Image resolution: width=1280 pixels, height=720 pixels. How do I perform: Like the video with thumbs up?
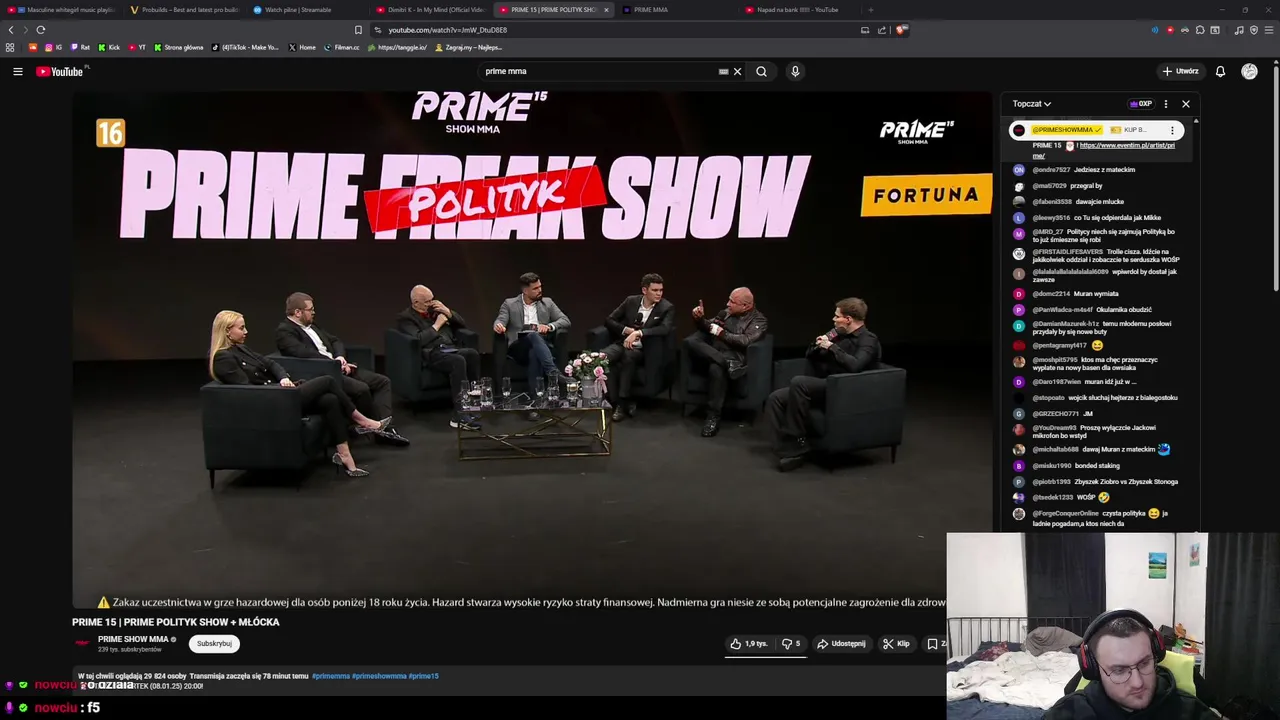click(x=749, y=644)
